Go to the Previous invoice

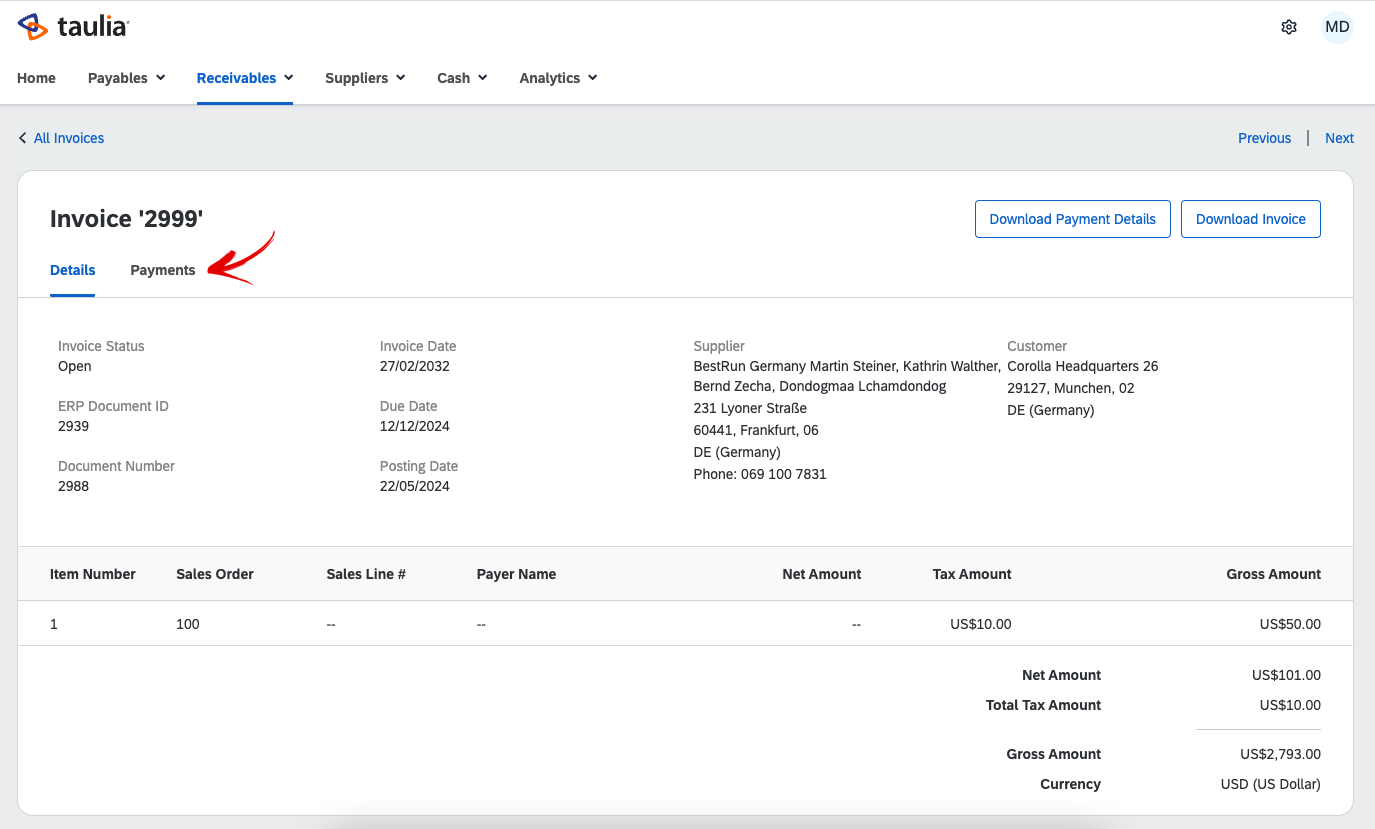1264,138
